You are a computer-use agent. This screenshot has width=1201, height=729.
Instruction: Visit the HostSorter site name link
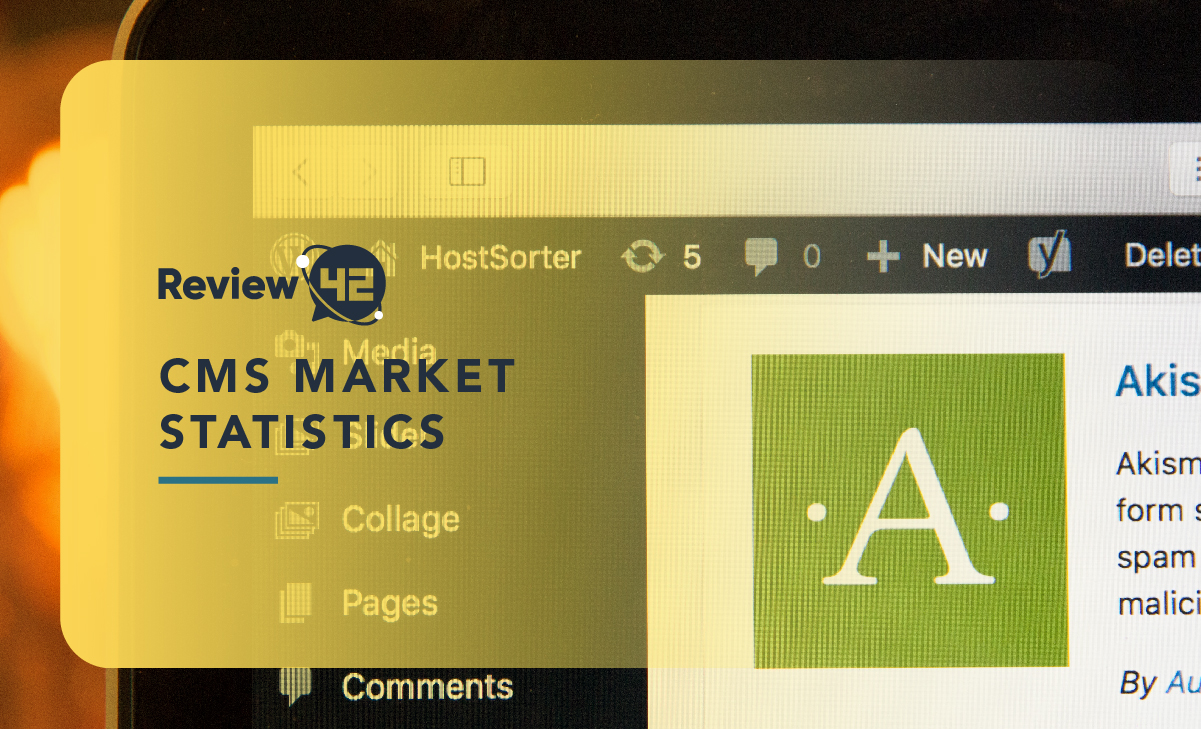pyautogui.click(x=500, y=258)
